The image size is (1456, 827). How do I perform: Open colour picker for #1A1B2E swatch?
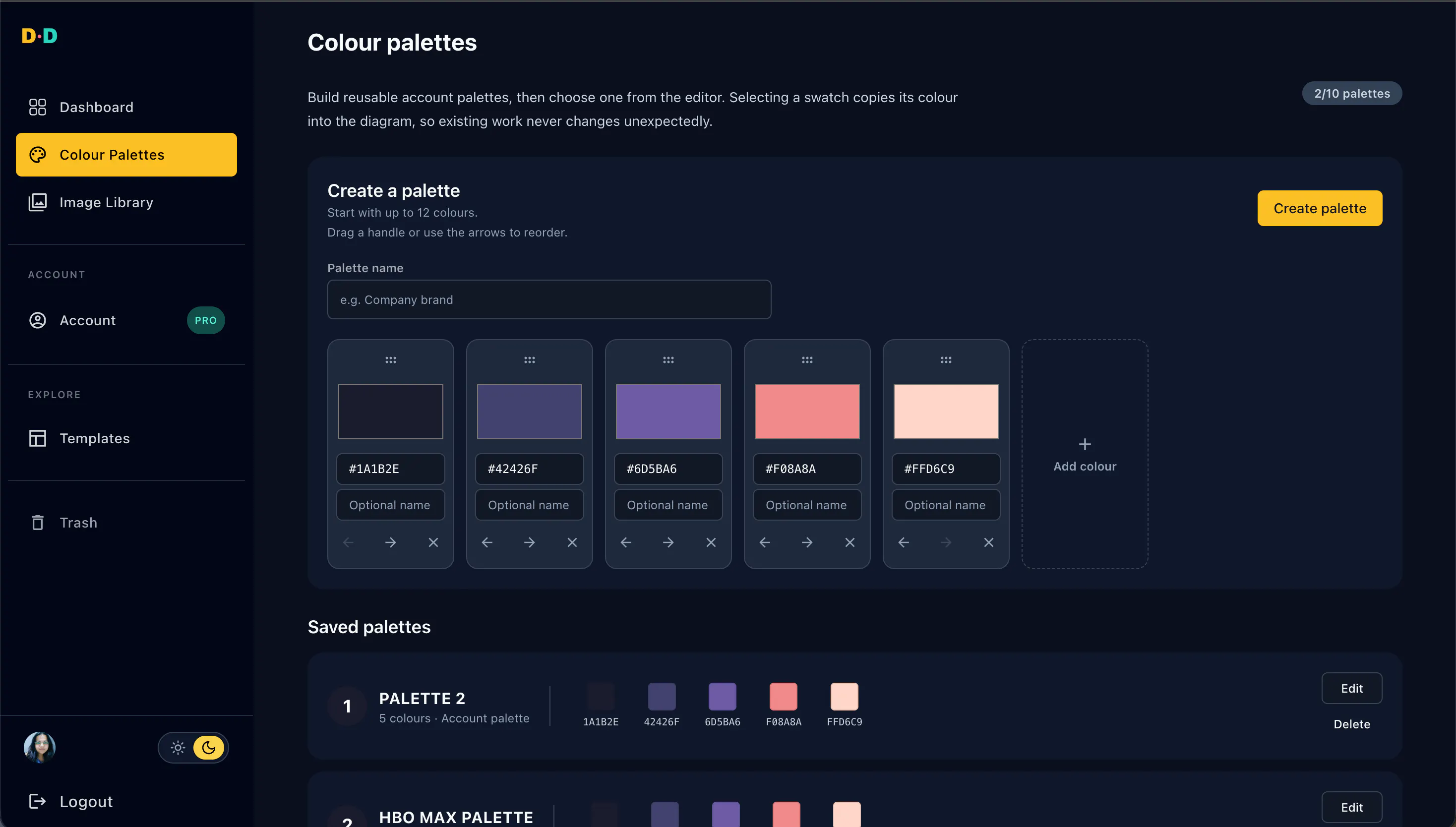390,411
